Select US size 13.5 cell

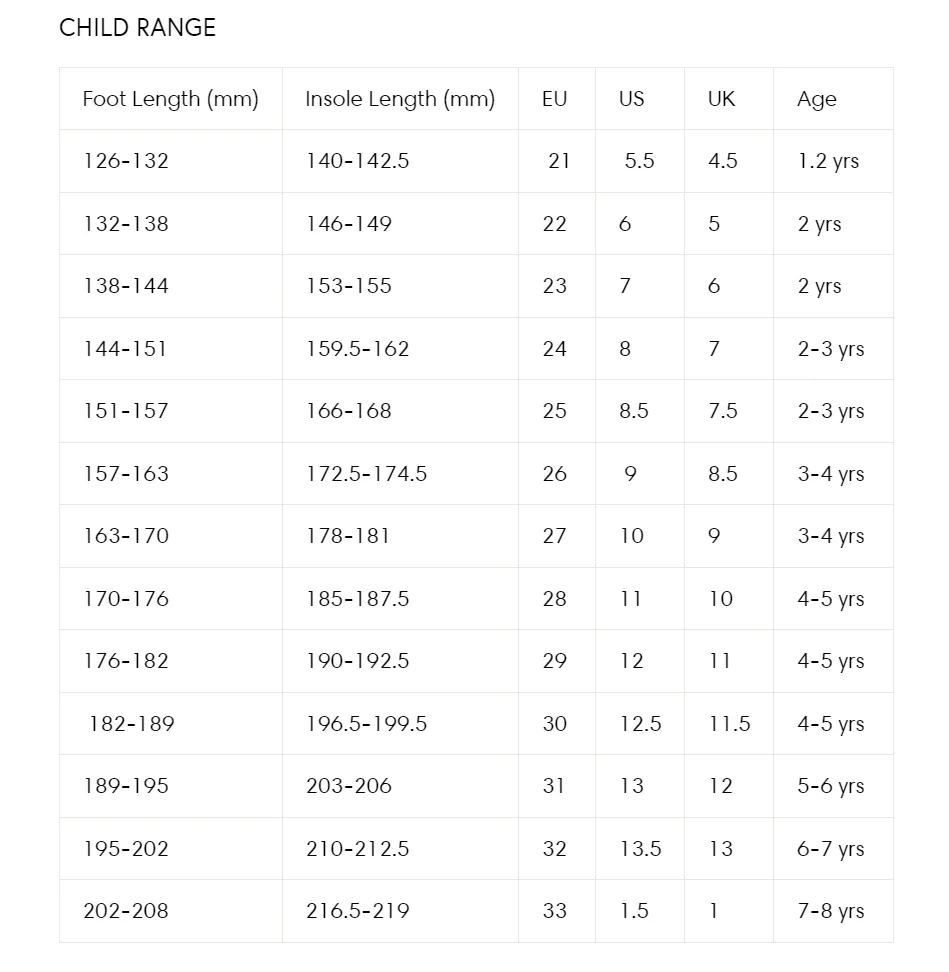pos(640,849)
